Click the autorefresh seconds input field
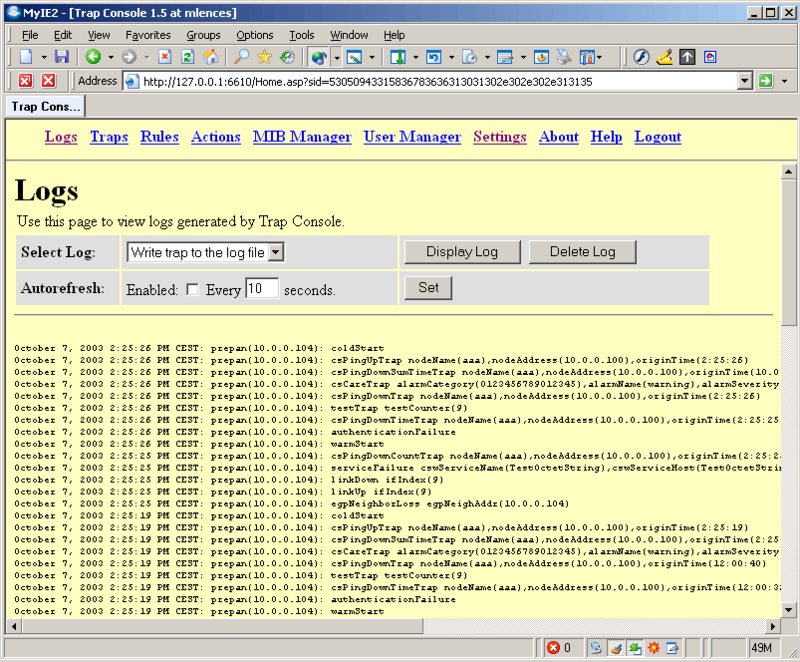Screen dimensions: 800x662 click(x=262, y=289)
